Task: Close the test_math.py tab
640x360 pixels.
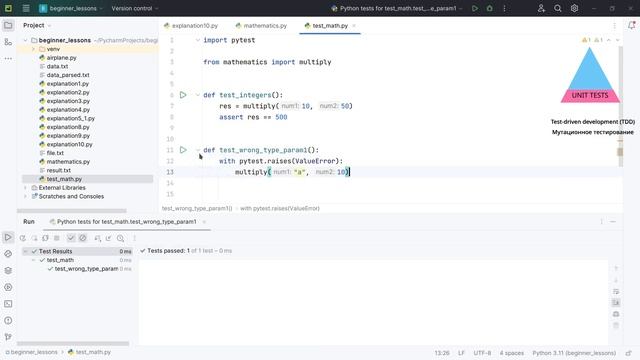Action: (354, 26)
